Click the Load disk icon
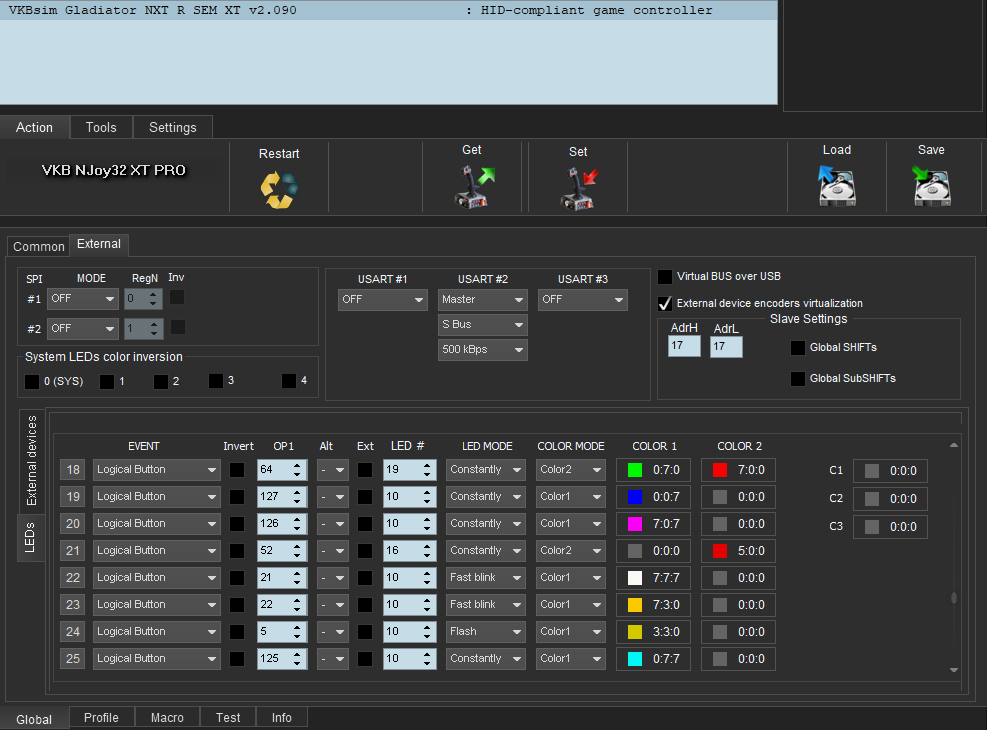The height and width of the screenshot is (730, 987). coord(836,186)
